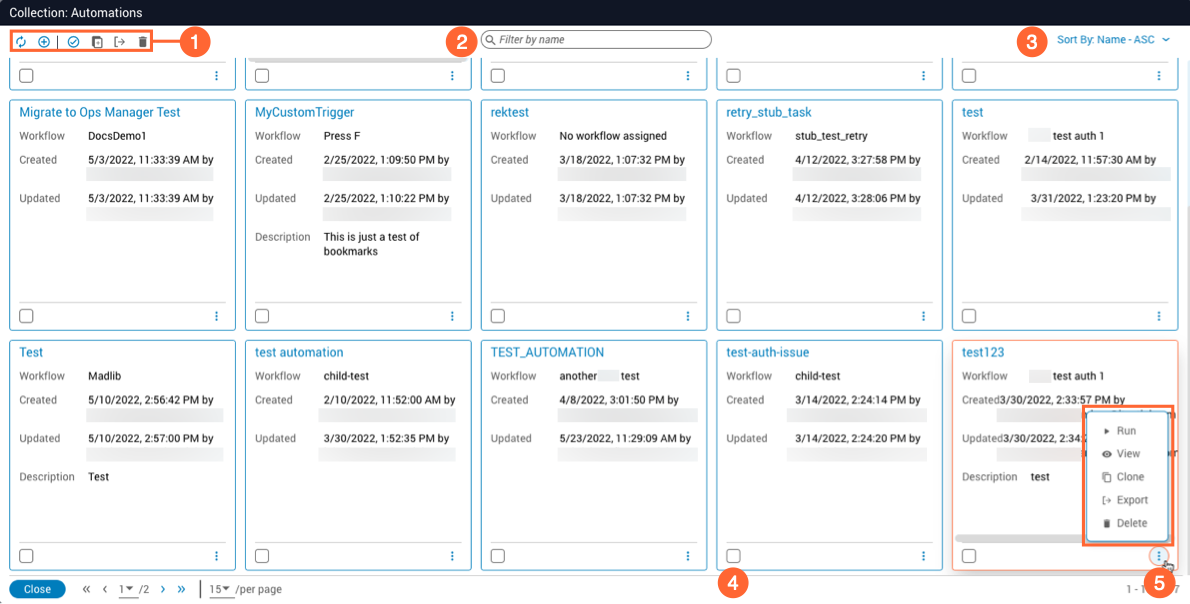Open the three-dot menu on TEST_AUTOMATION card
This screenshot has height=604, width=1190.
(x=688, y=556)
